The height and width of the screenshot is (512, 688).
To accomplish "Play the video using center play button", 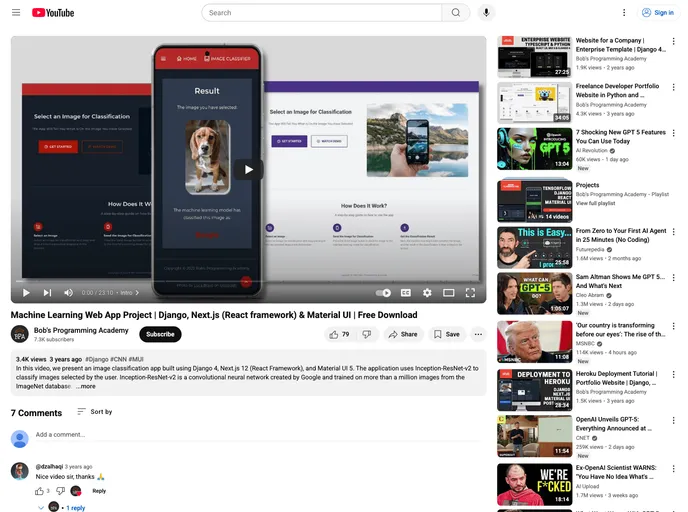I will point(249,169).
